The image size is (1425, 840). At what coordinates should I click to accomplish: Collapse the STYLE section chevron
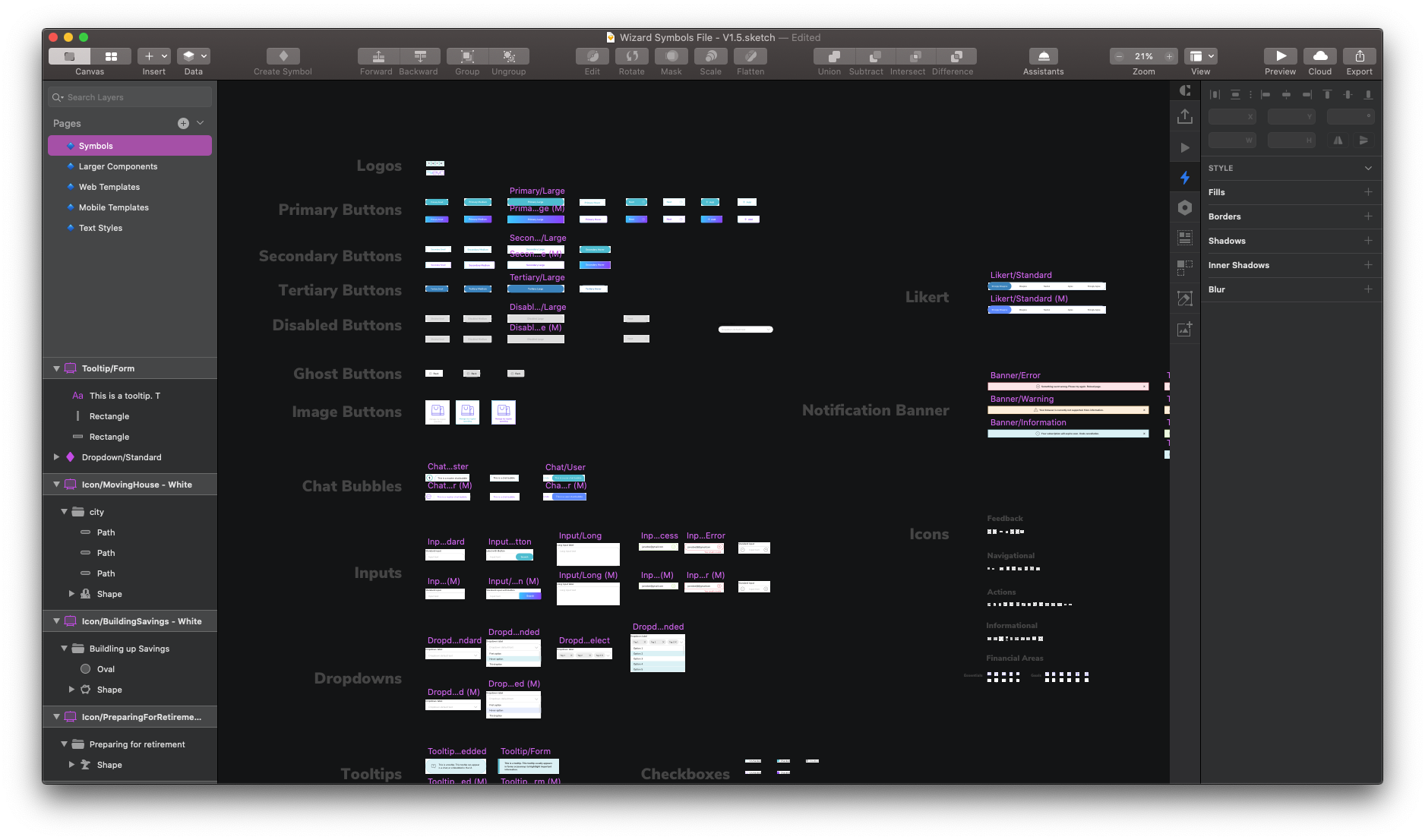coord(1368,168)
